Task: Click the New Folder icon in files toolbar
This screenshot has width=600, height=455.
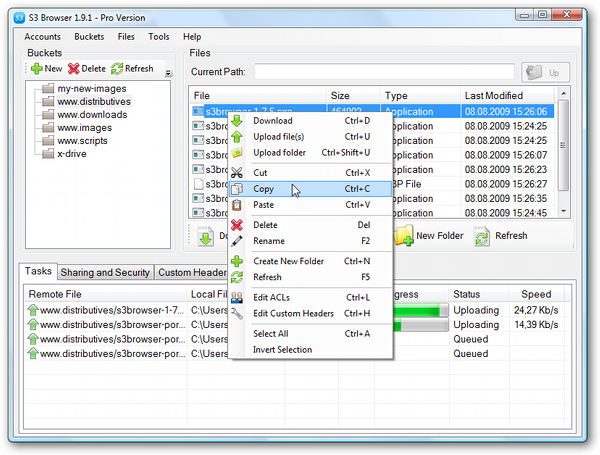Action: coord(404,236)
